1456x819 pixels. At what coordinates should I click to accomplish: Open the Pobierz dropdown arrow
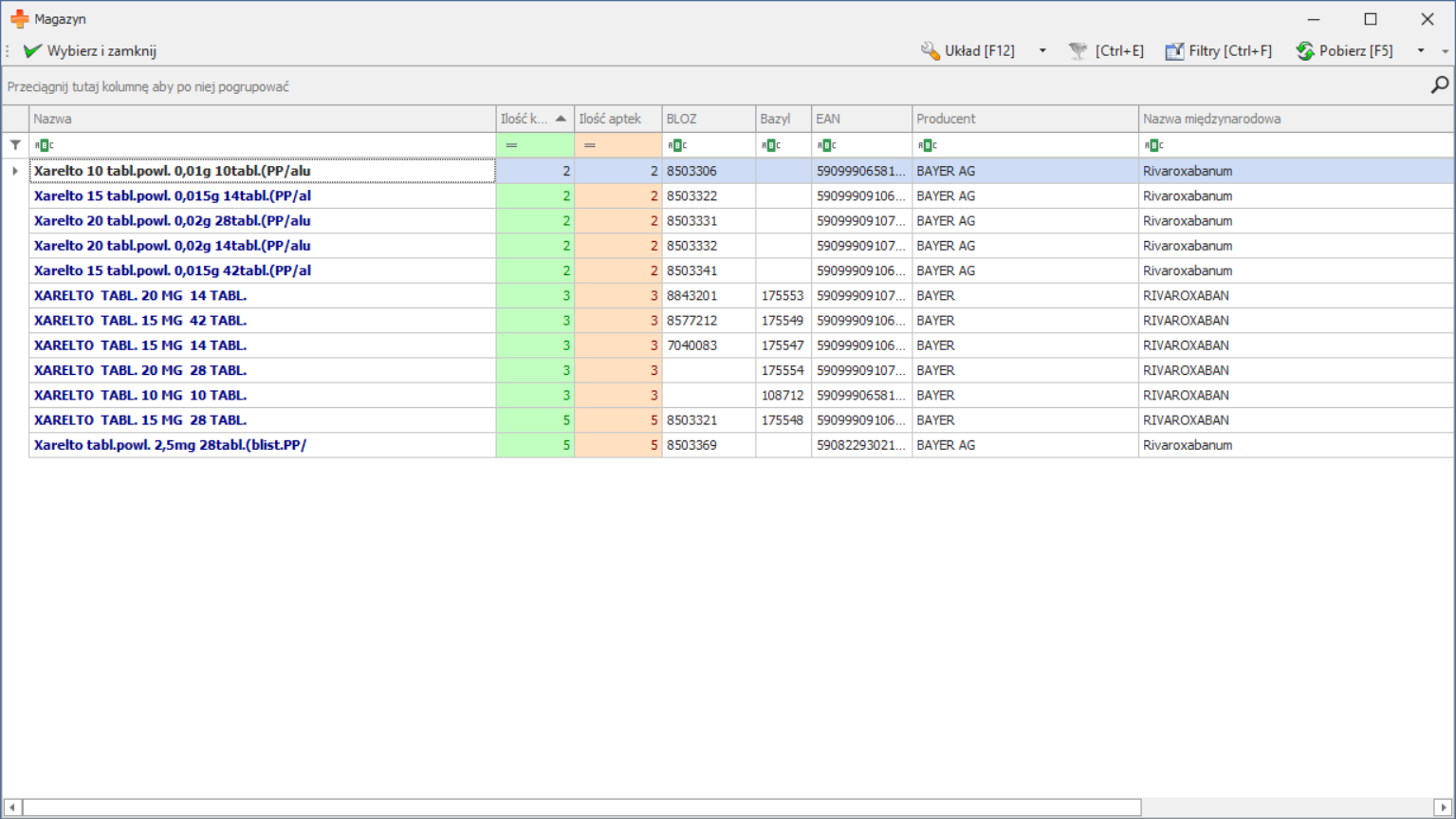pos(1421,51)
